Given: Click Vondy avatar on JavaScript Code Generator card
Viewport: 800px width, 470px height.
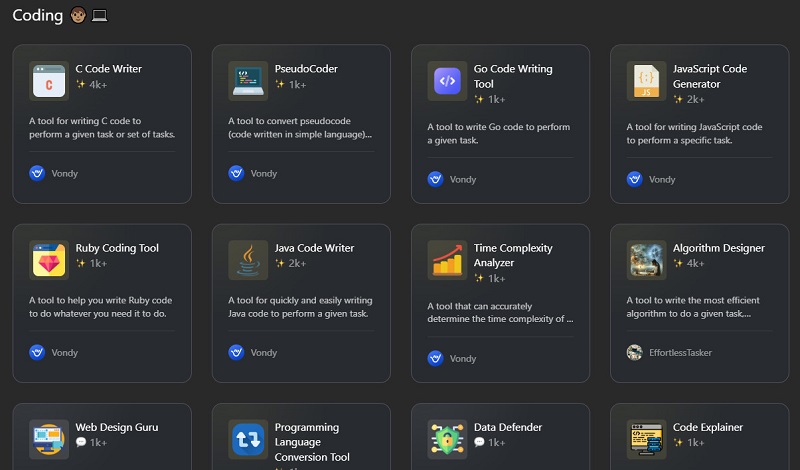Looking at the screenshot, I should [x=635, y=179].
